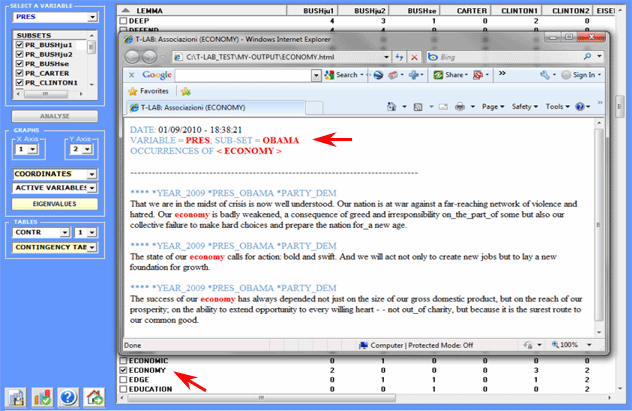Open the Page menu

493,107
